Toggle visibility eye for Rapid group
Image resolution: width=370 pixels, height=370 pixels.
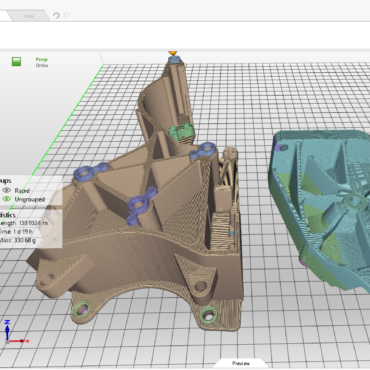pyautogui.click(x=6, y=190)
